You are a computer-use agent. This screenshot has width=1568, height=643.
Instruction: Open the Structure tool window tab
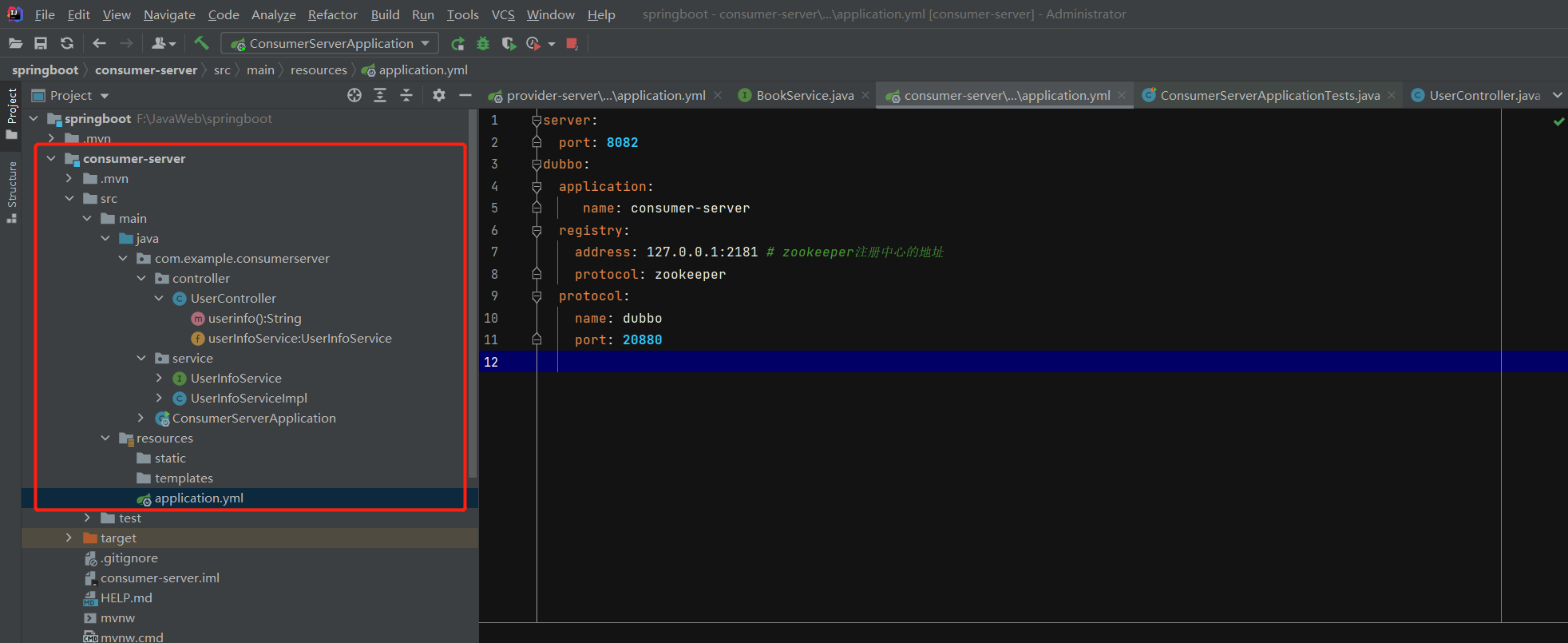[11, 192]
